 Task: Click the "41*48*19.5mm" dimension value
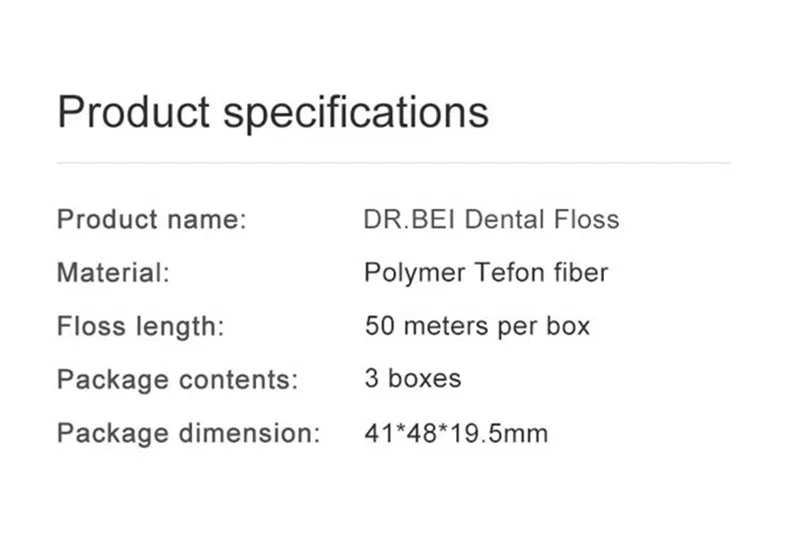456,434
